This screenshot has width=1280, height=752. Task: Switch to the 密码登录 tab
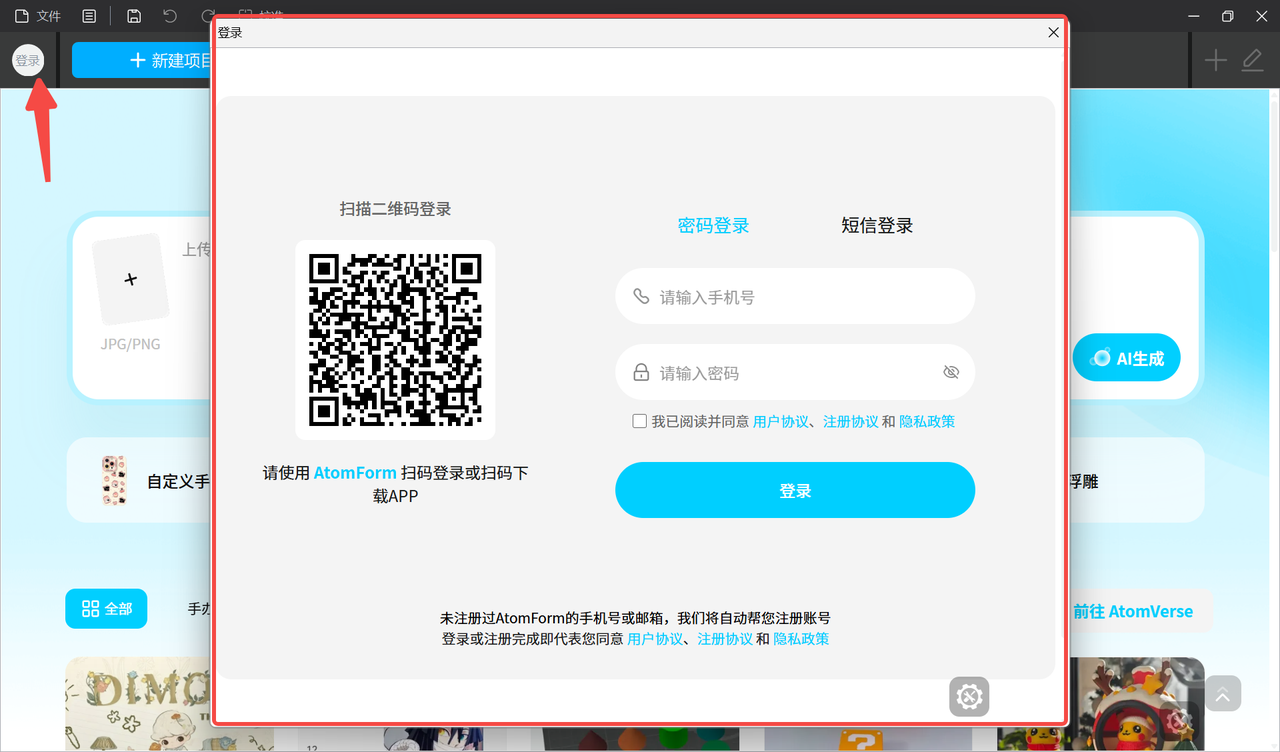pos(713,226)
